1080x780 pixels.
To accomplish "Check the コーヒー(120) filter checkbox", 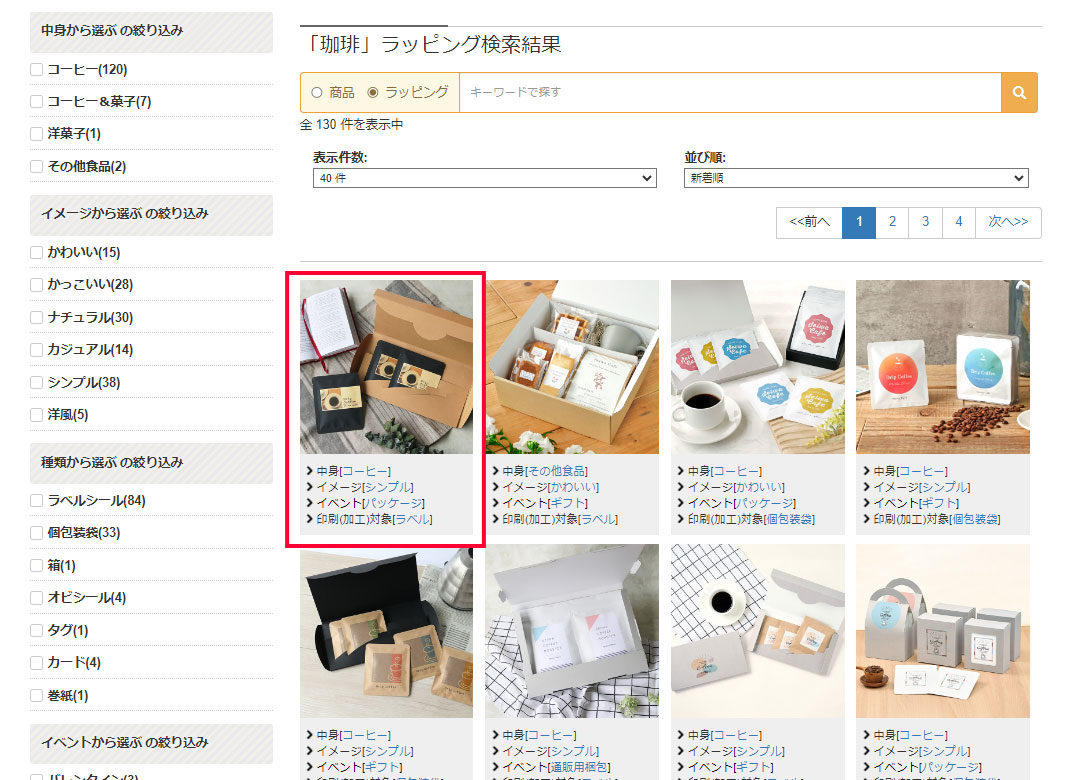I will click(x=37, y=70).
